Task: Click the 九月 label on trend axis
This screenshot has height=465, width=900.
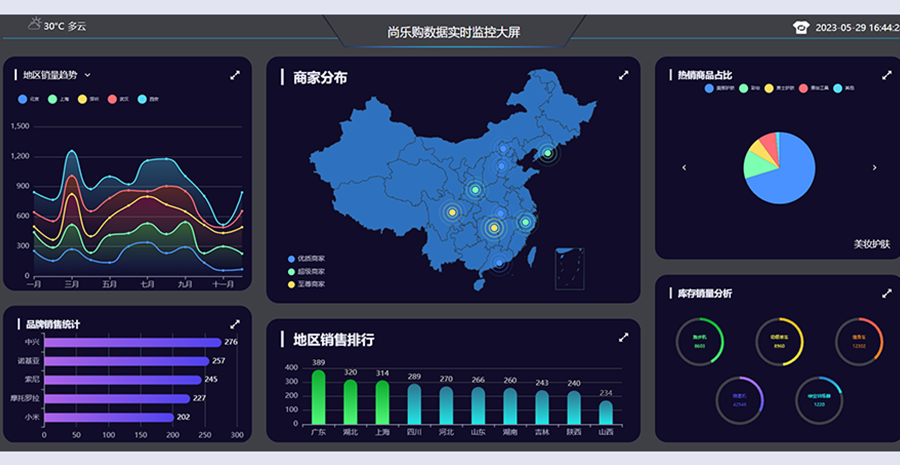Action: pos(185,284)
